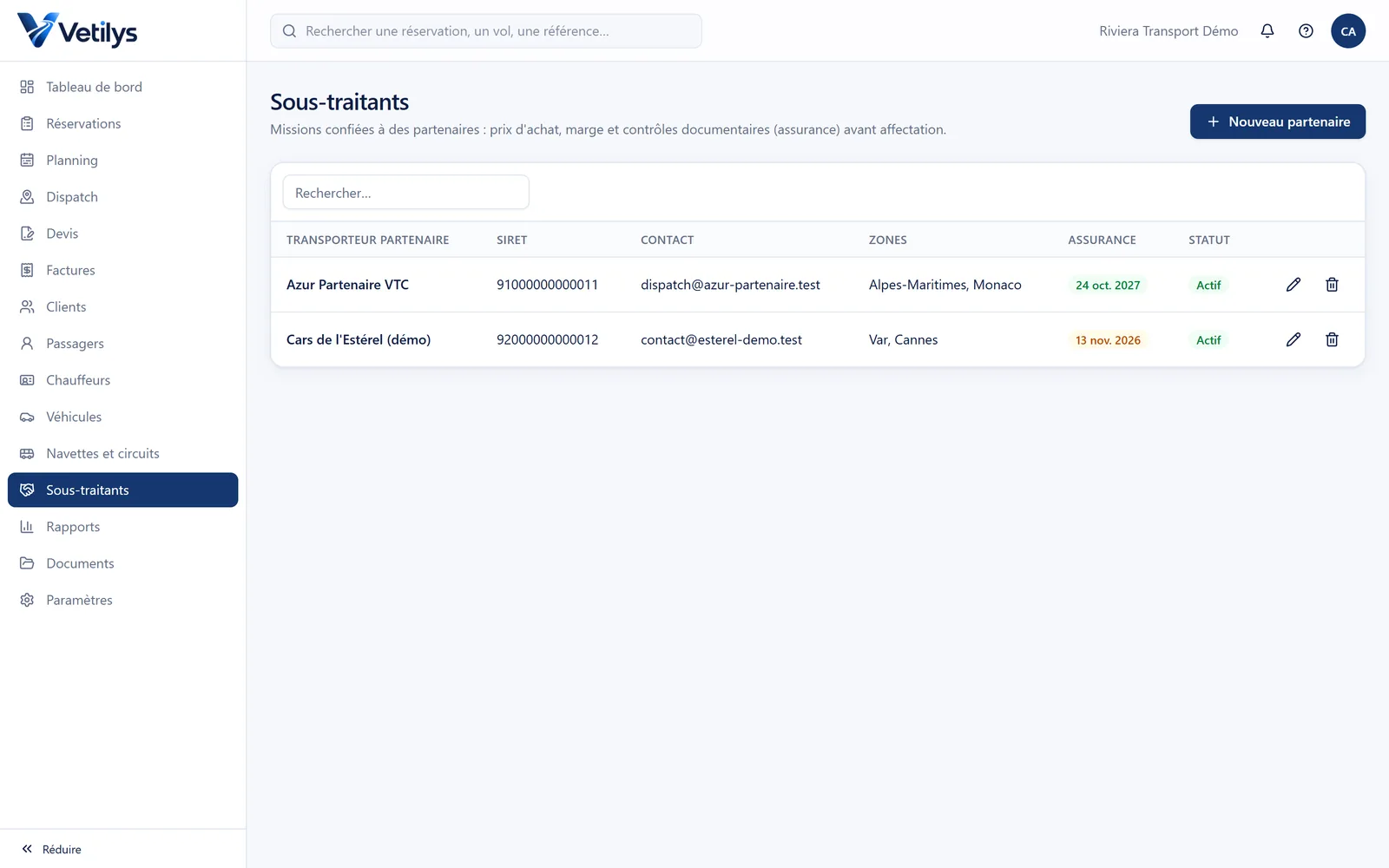Click the Nouveau partenaire button
The height and width of the screenshot is (868, 1389).
(x=1277, y=122)
